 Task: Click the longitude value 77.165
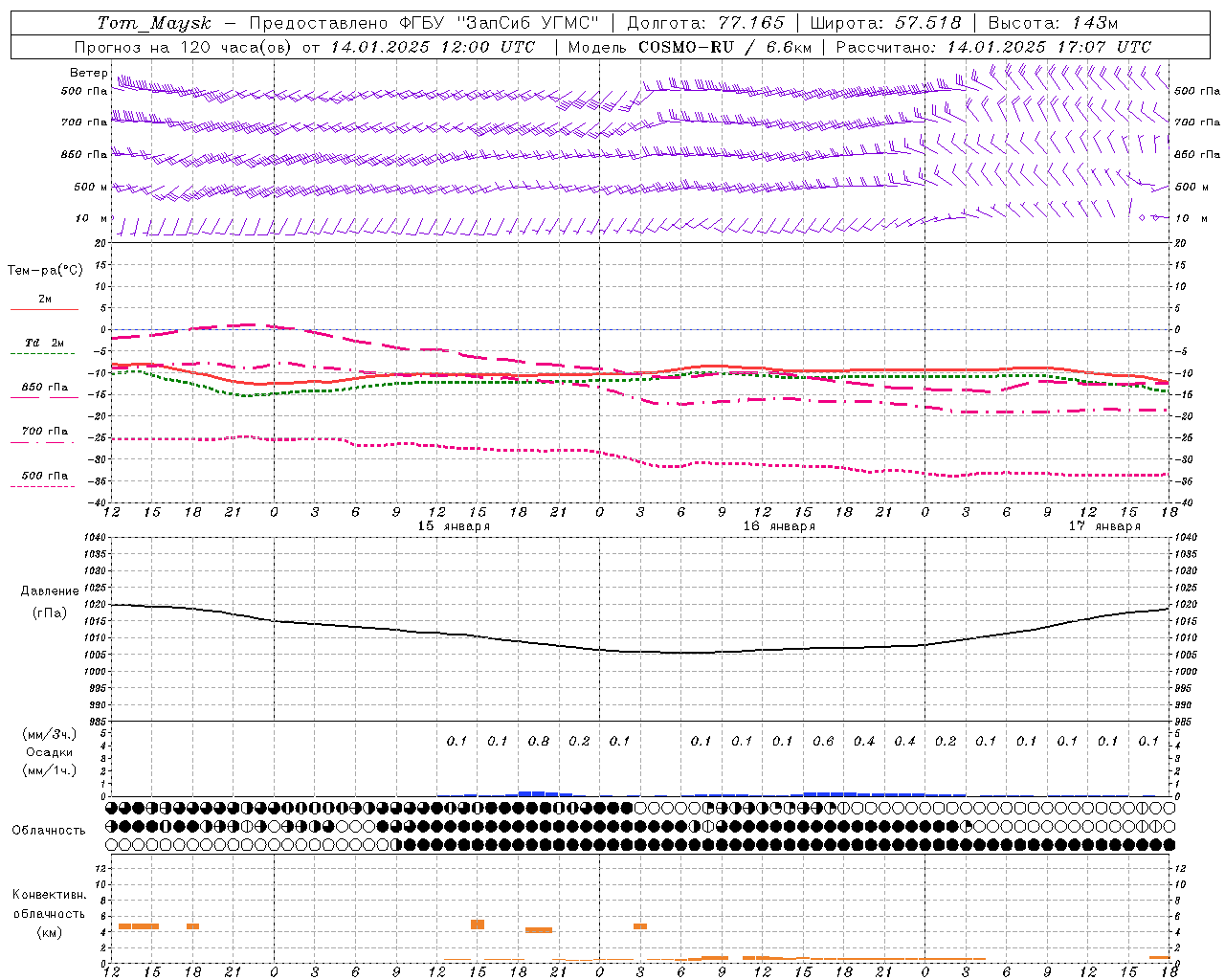[x=752, y=23]
